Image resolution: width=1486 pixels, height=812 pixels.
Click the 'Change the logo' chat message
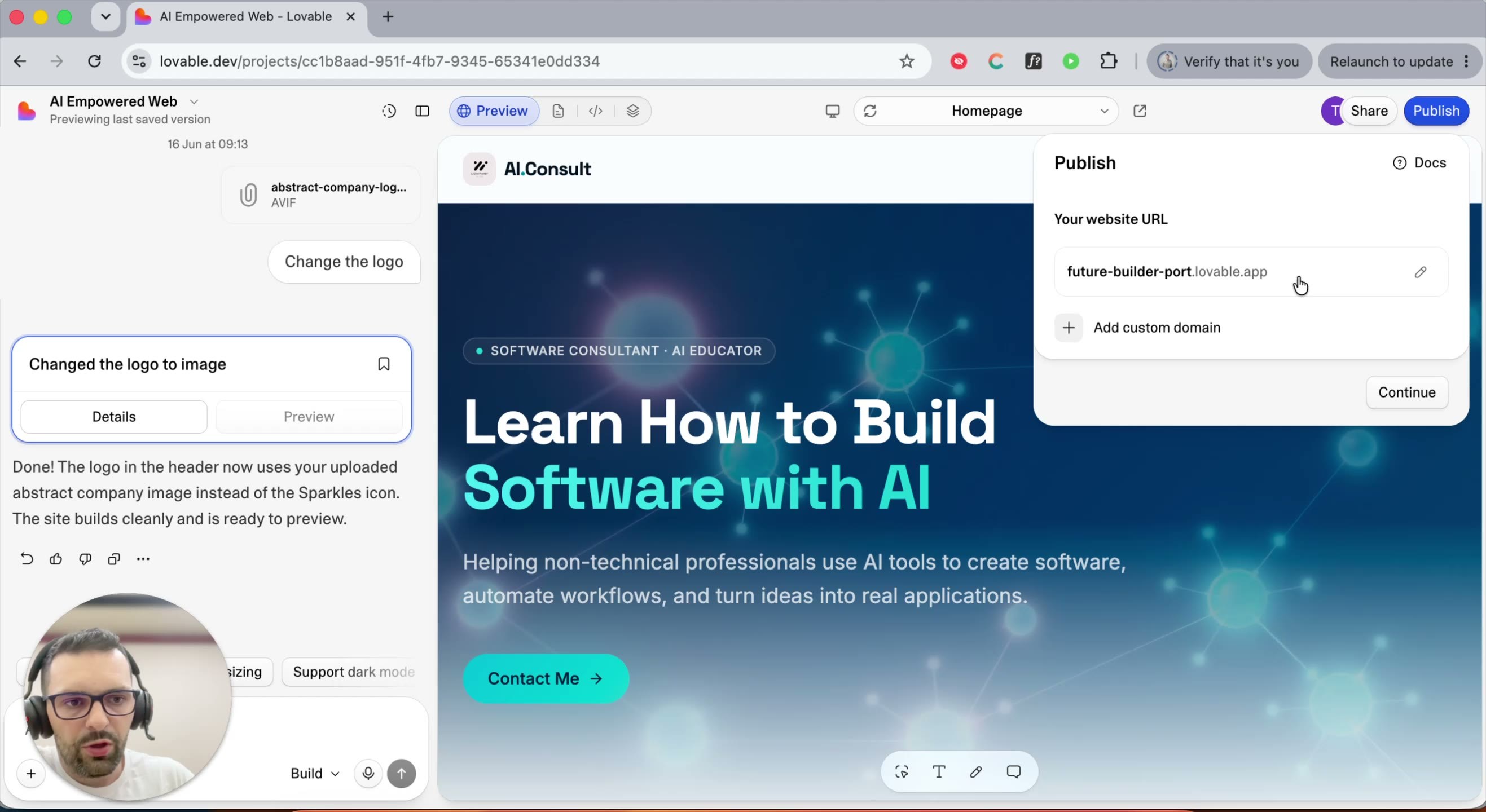click(344, 262)
